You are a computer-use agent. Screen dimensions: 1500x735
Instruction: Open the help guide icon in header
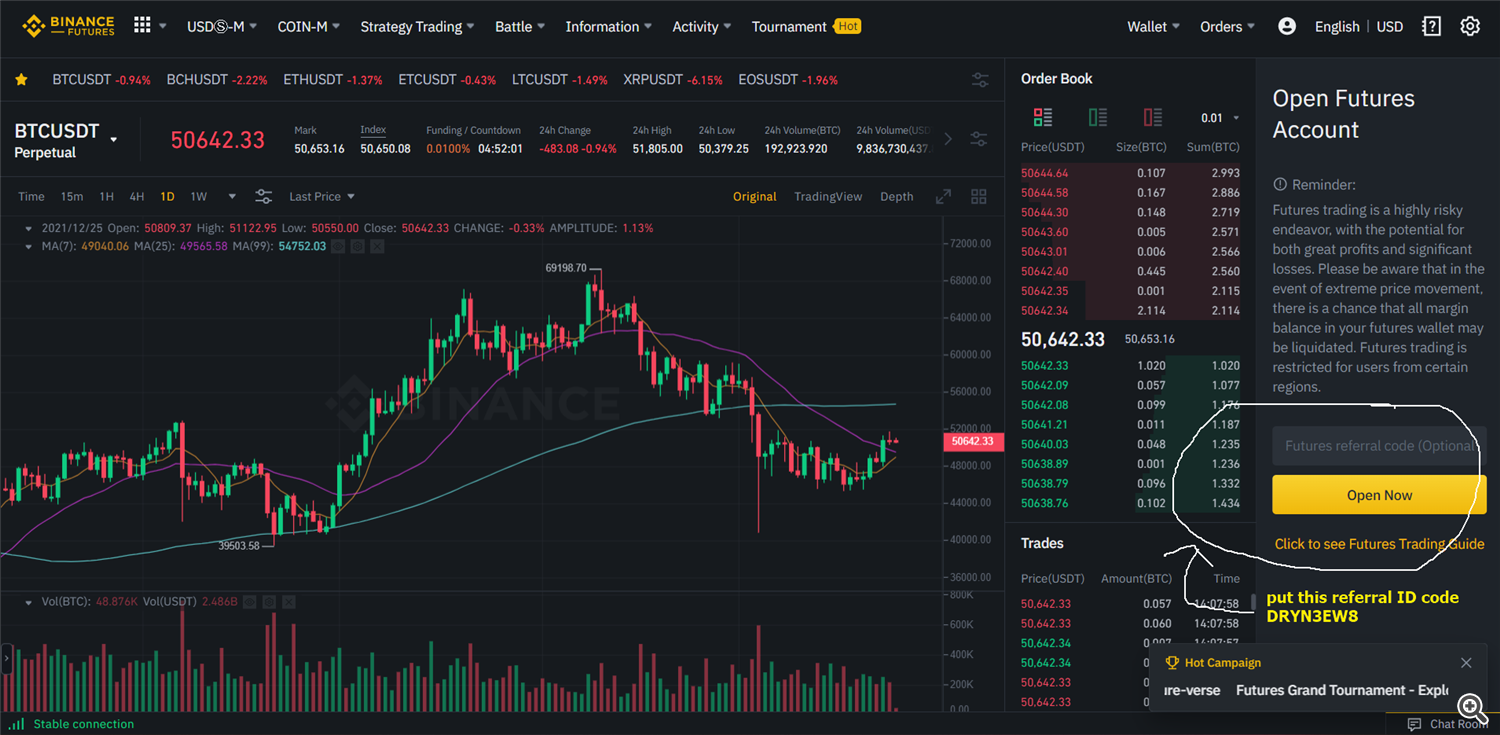1432,27
